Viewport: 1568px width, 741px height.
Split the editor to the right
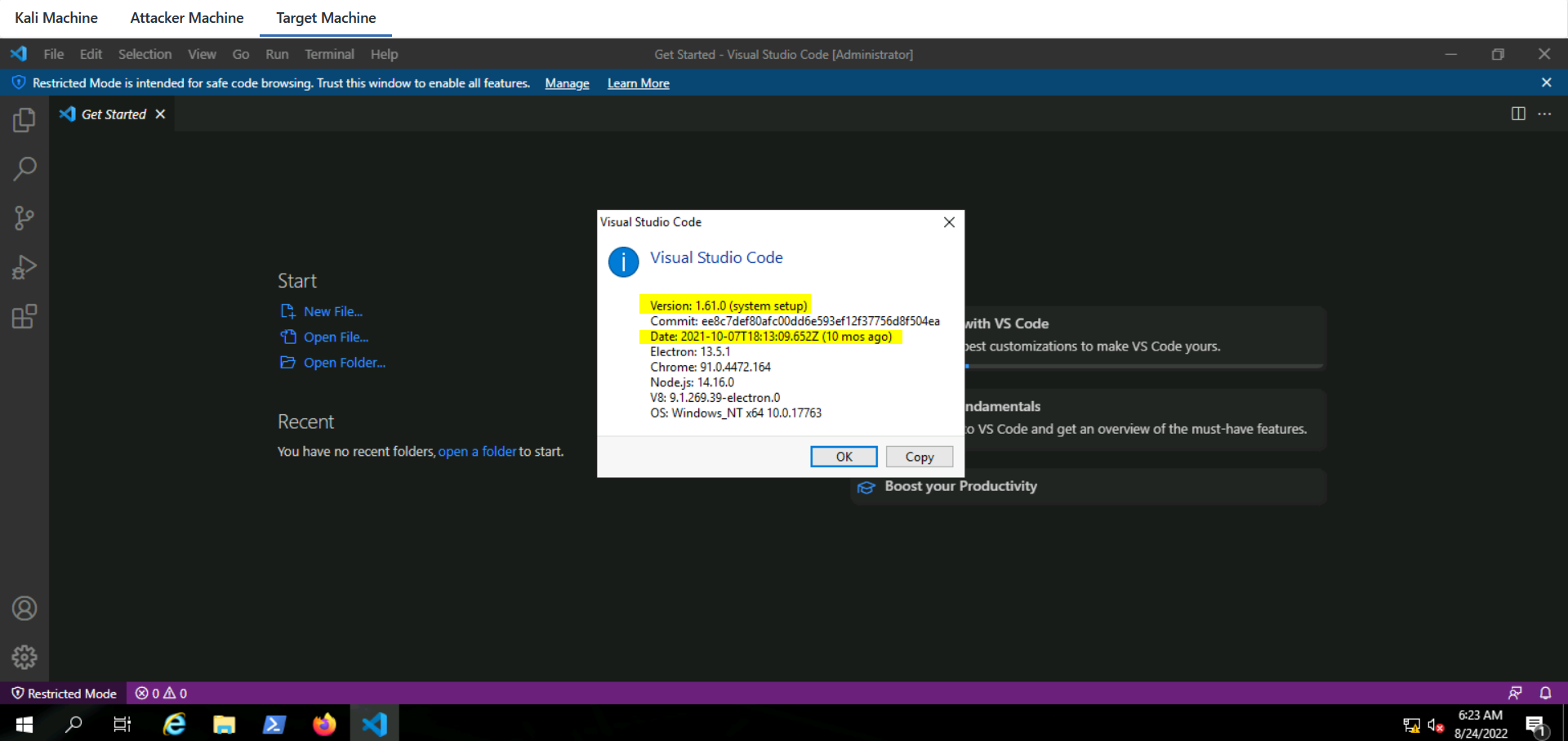(1518, 114)
